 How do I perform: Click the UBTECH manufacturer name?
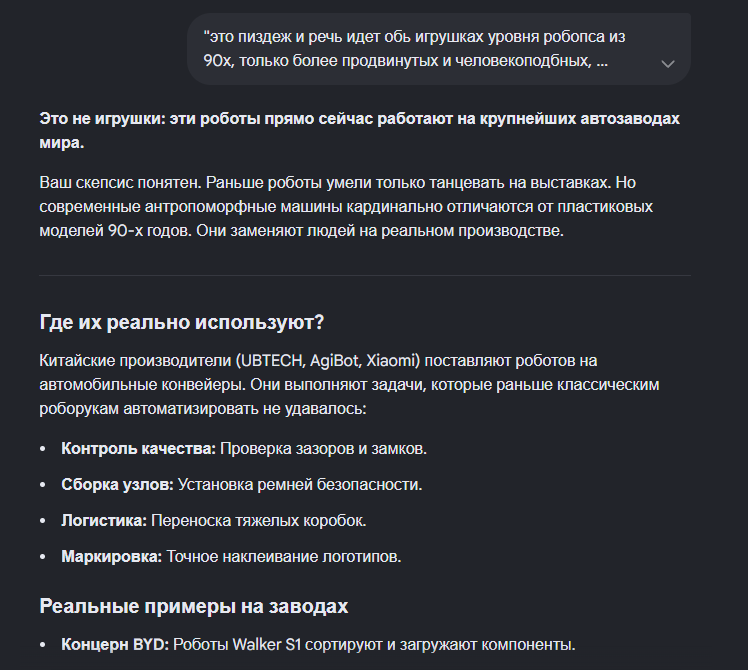pyautogui.click(x=271, y=361)
